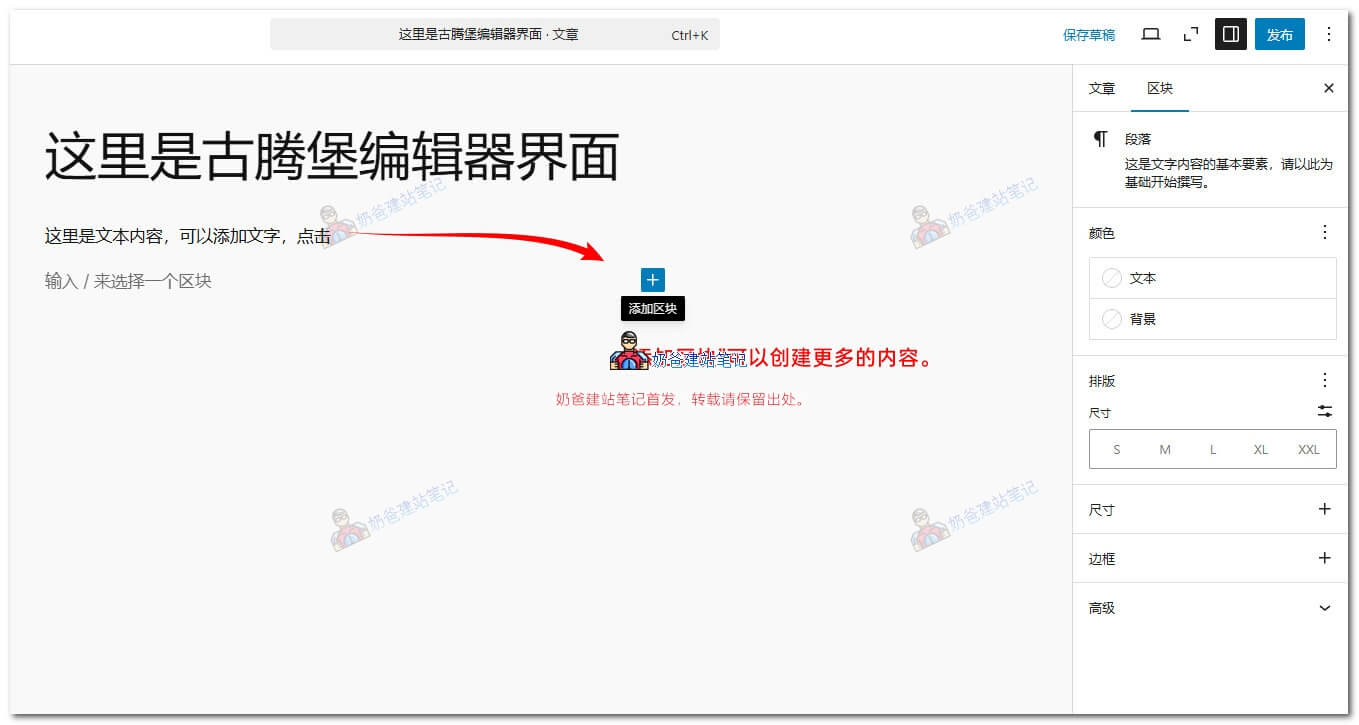Close the settings sidebar with X

1328,88
